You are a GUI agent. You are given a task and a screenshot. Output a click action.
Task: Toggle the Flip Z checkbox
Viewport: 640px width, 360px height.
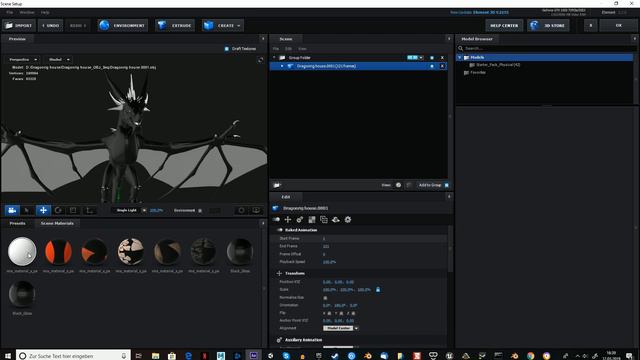click(x=353, y=313)
